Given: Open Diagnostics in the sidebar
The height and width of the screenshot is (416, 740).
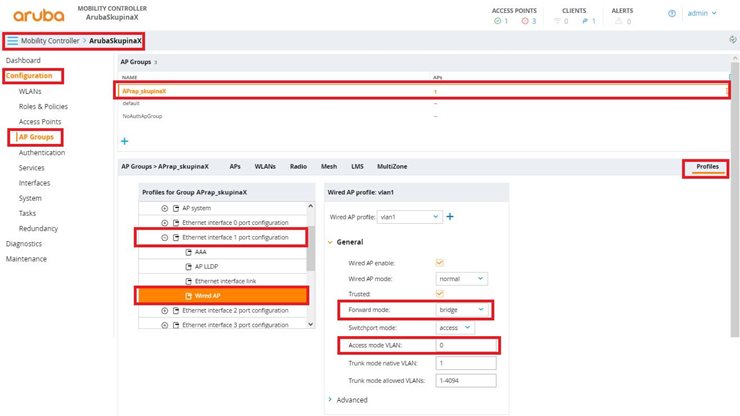Looking at the screenshot, I should (24, 244).
